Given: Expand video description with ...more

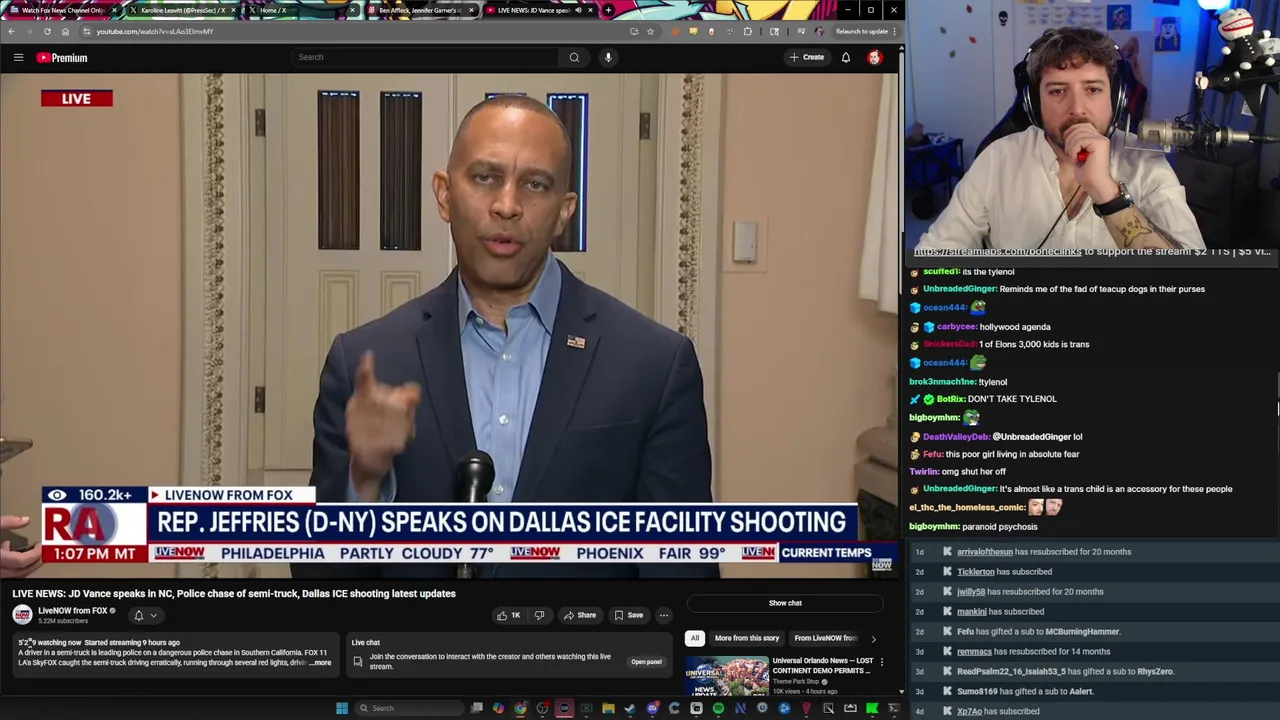Looking at the screenshot, I should [320, 663].
